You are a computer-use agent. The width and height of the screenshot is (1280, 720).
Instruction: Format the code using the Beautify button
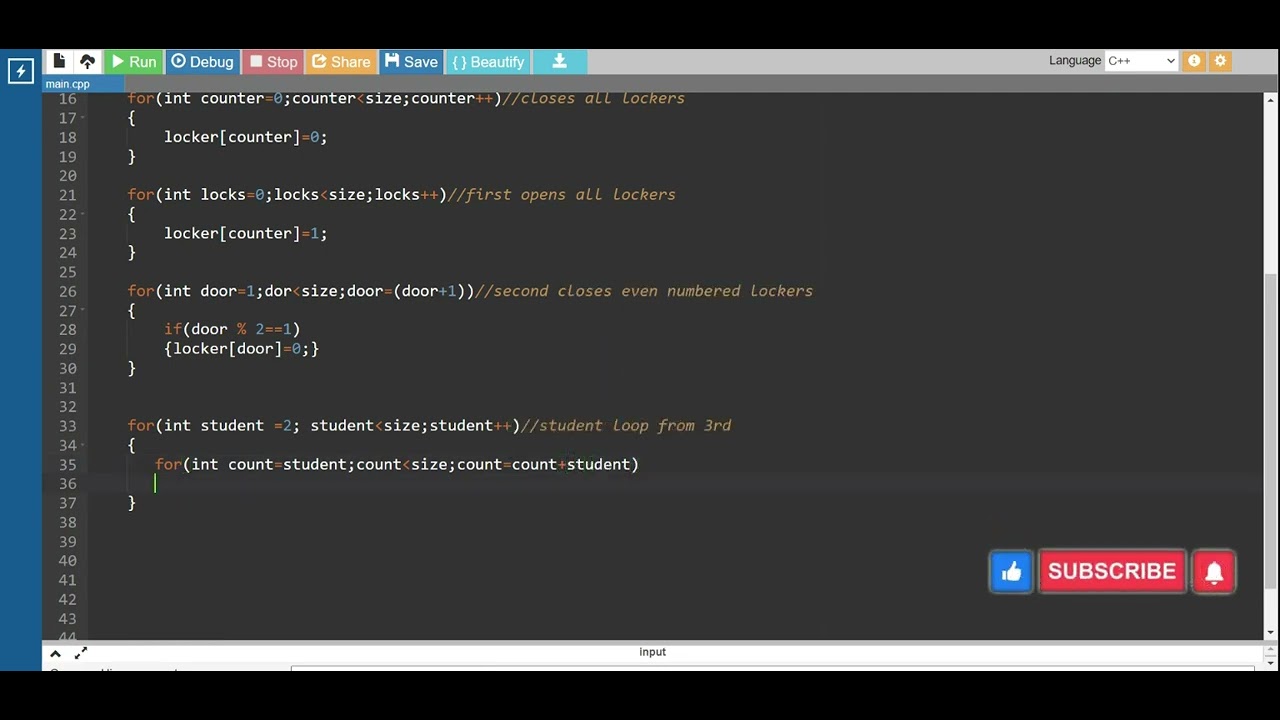(x=488, y=62)
